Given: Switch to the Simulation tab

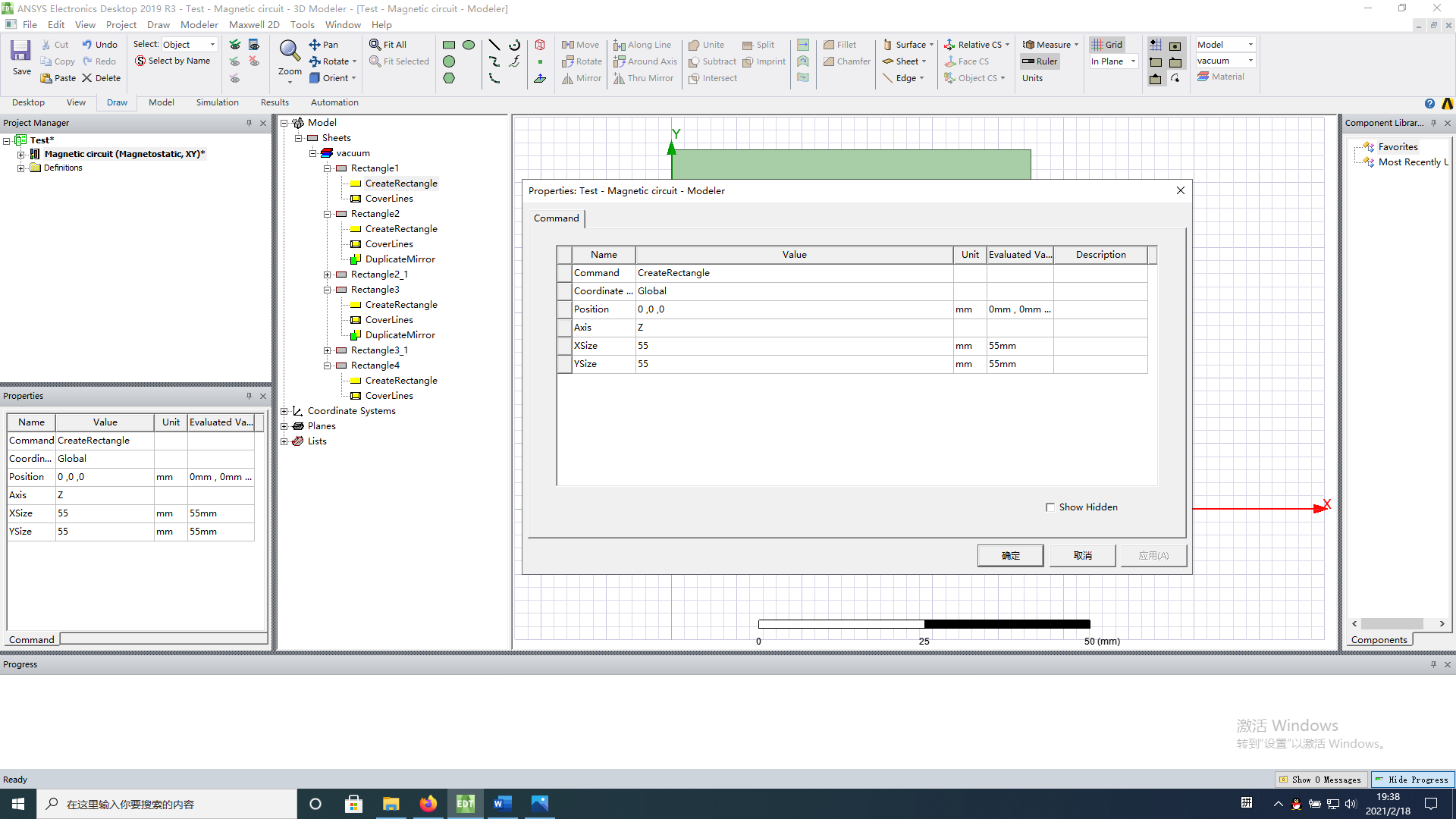Looking at the screenshot, I should point(217,102).
